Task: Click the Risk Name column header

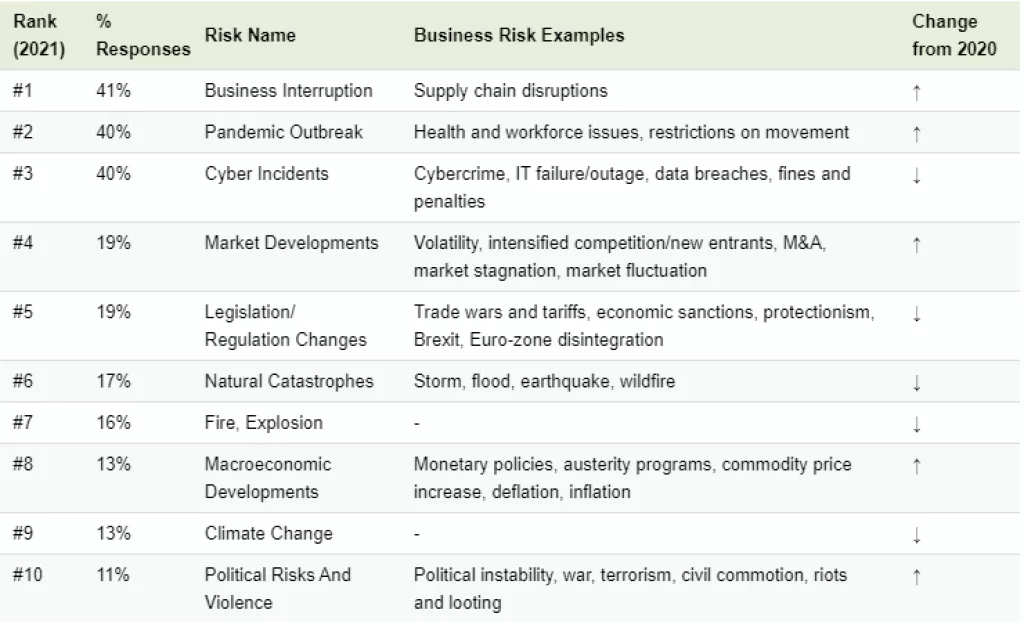Action: pos(250,35)
